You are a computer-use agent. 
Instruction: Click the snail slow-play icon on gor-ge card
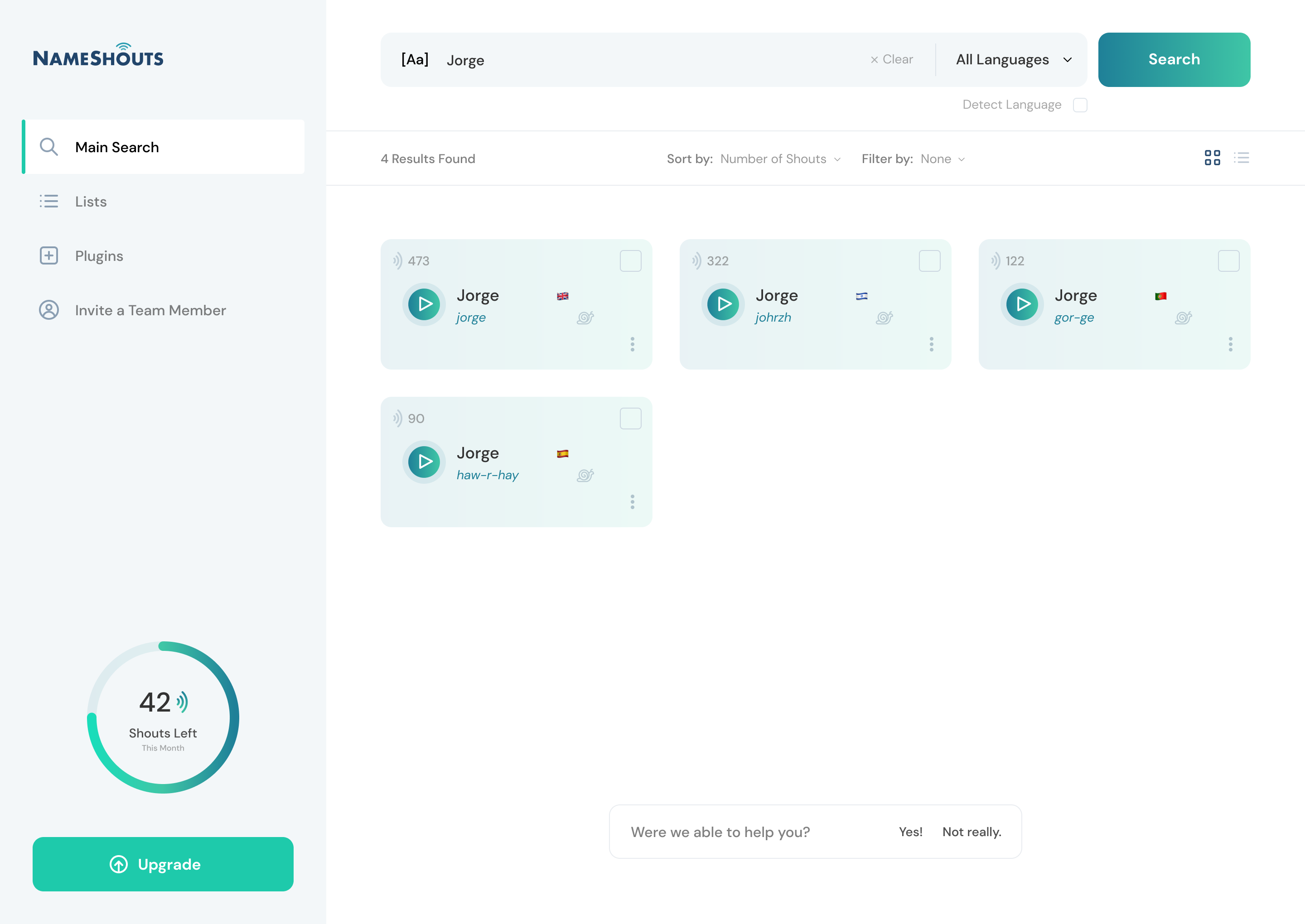click(1183, 318)
